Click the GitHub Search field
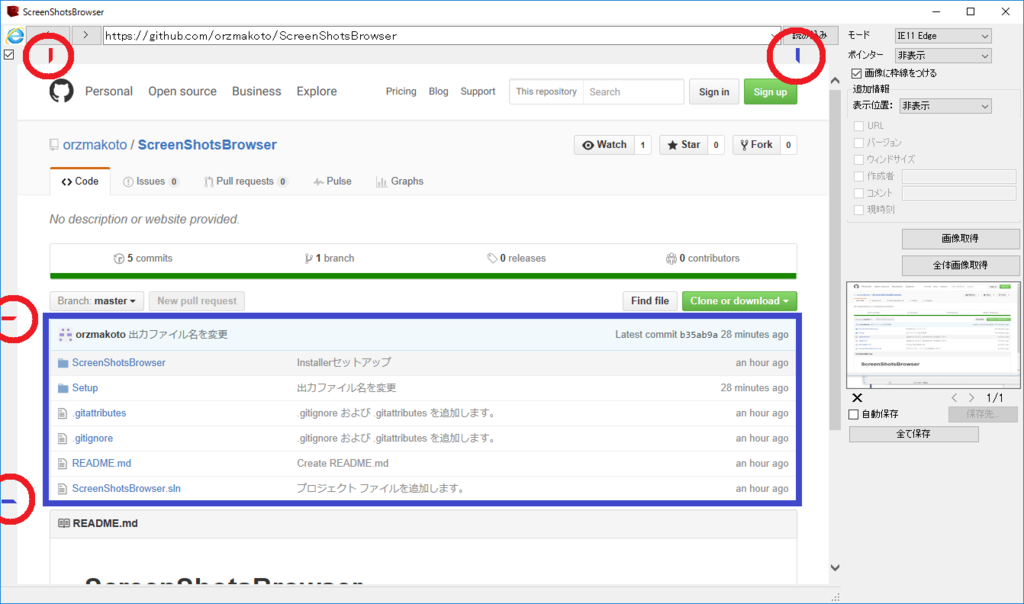Viewport: 1024px width, 604px height. (x=633, y=92)
